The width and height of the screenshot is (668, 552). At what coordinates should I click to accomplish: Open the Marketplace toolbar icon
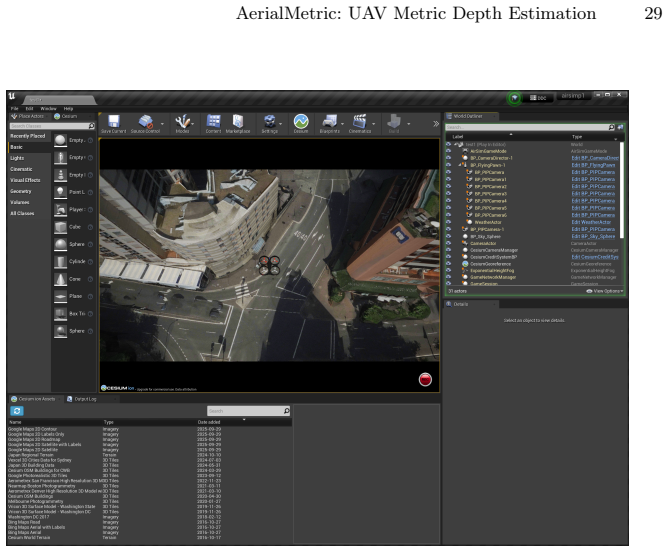[238, 122]
